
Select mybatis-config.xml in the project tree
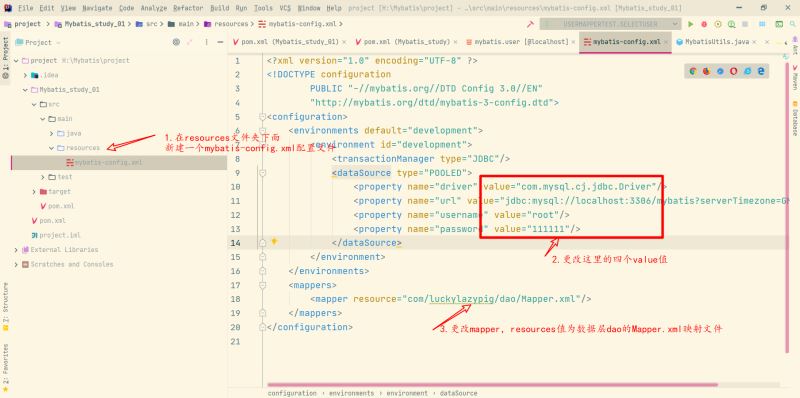(119, 163)
